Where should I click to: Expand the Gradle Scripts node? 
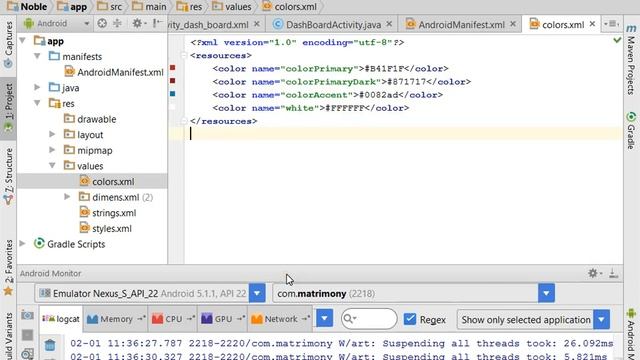click(22, 244)
